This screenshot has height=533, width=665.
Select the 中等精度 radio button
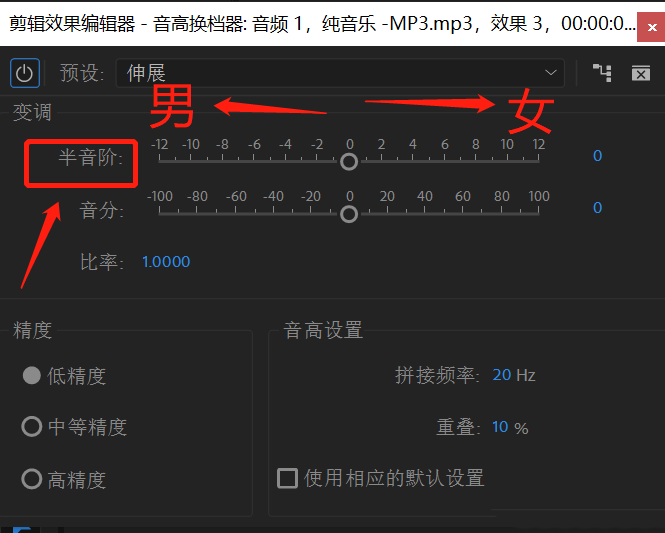click(x=32, y=427)
